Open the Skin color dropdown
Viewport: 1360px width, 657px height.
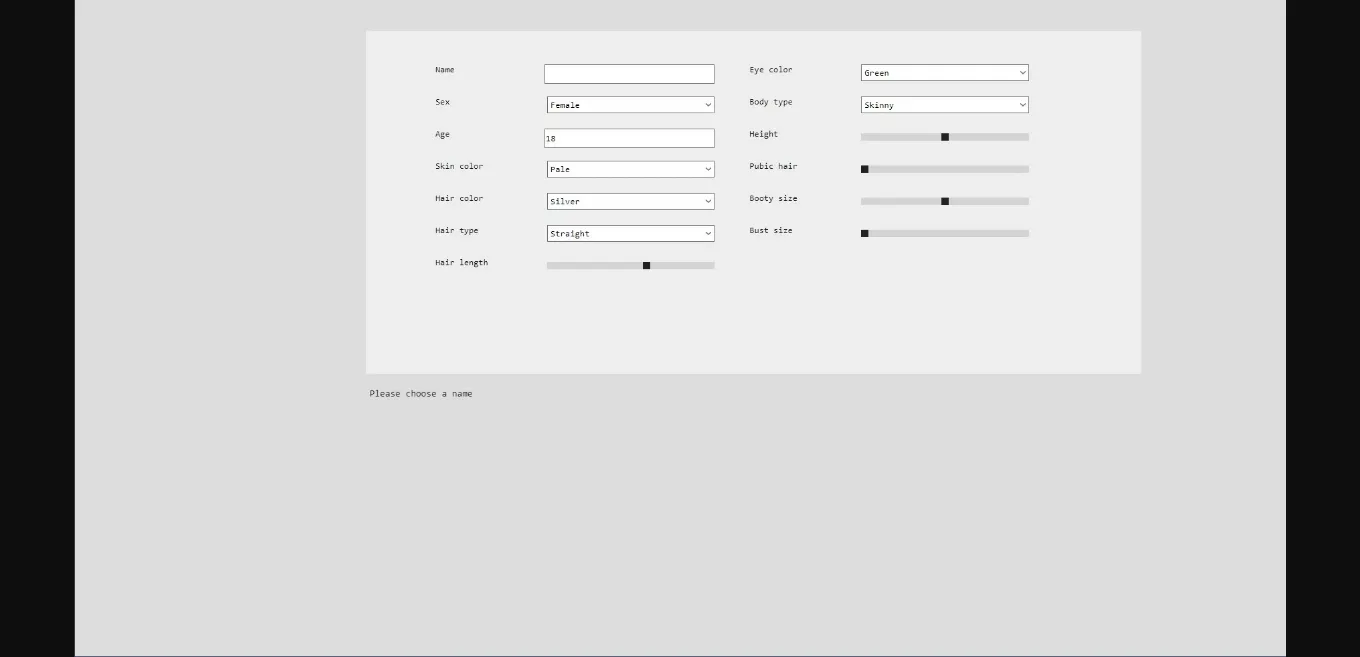coord(630,169)
